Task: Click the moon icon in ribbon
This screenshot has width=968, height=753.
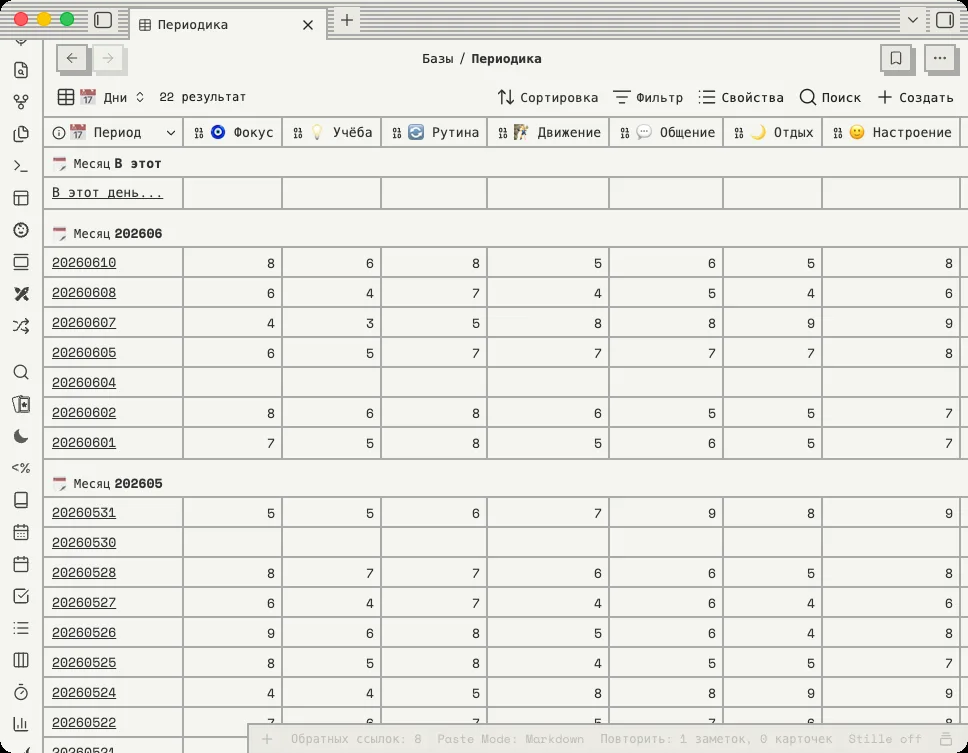Action: pyautogui.click(x=21, y=436)
